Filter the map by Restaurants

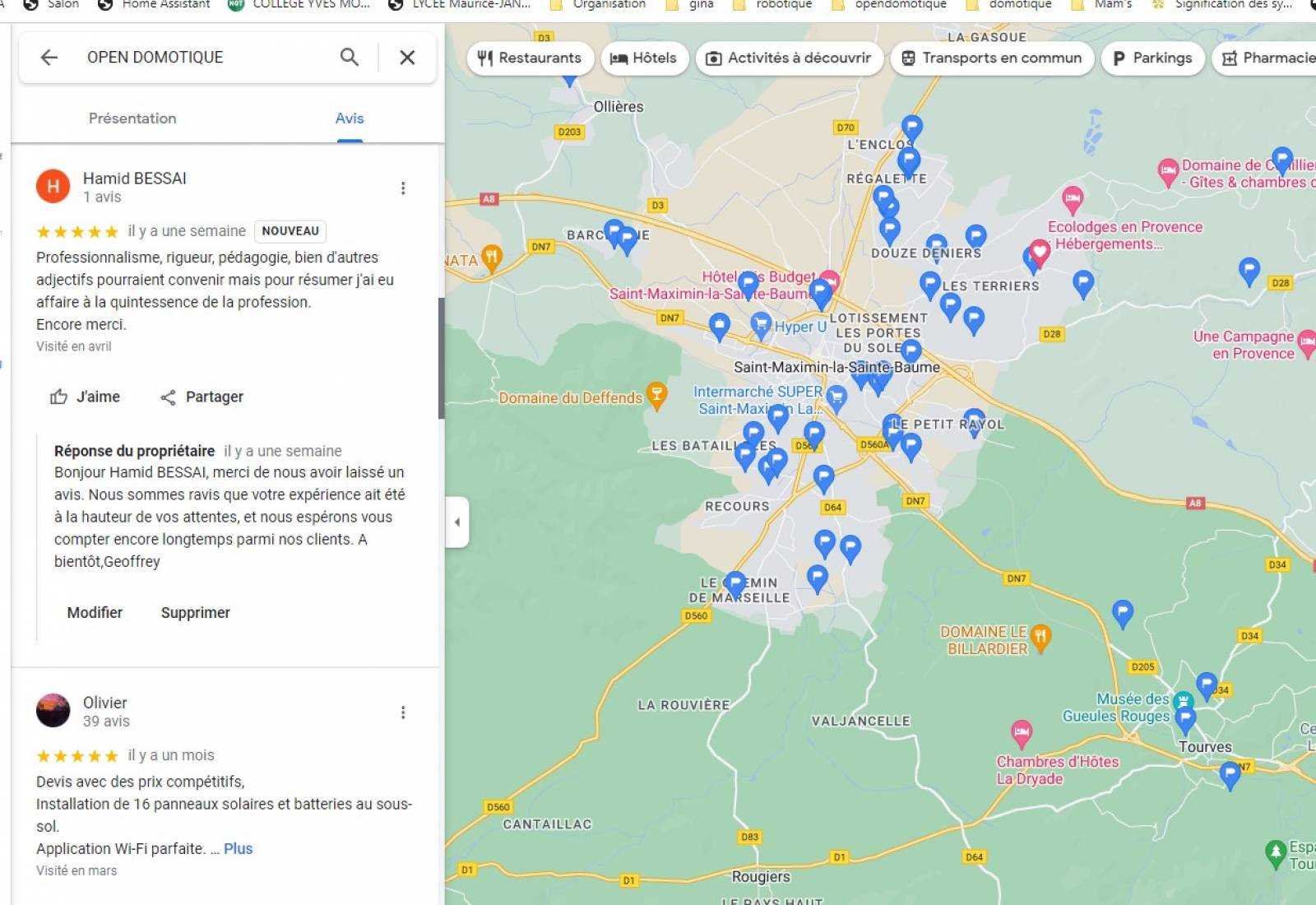pyautogui.click(x=531, y=58)
